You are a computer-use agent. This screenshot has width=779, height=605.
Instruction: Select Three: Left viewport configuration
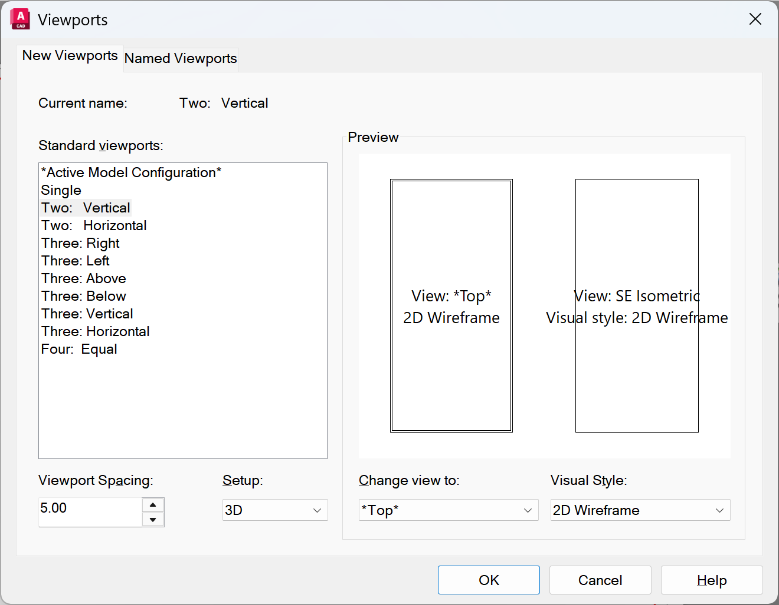click(x=76, y=261)
